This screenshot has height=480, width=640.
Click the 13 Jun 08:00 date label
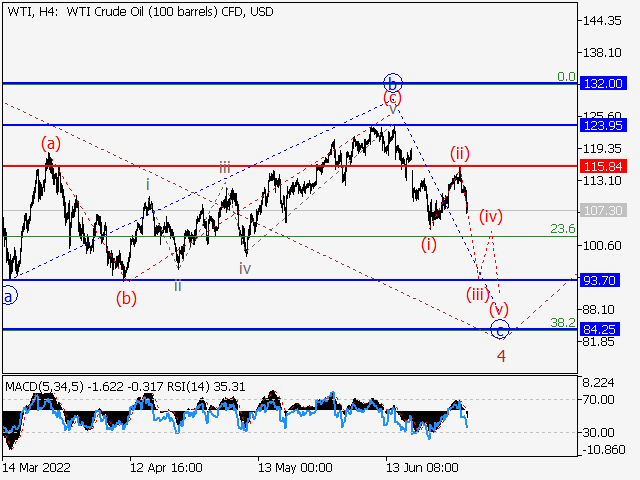(x=422, y=467)
